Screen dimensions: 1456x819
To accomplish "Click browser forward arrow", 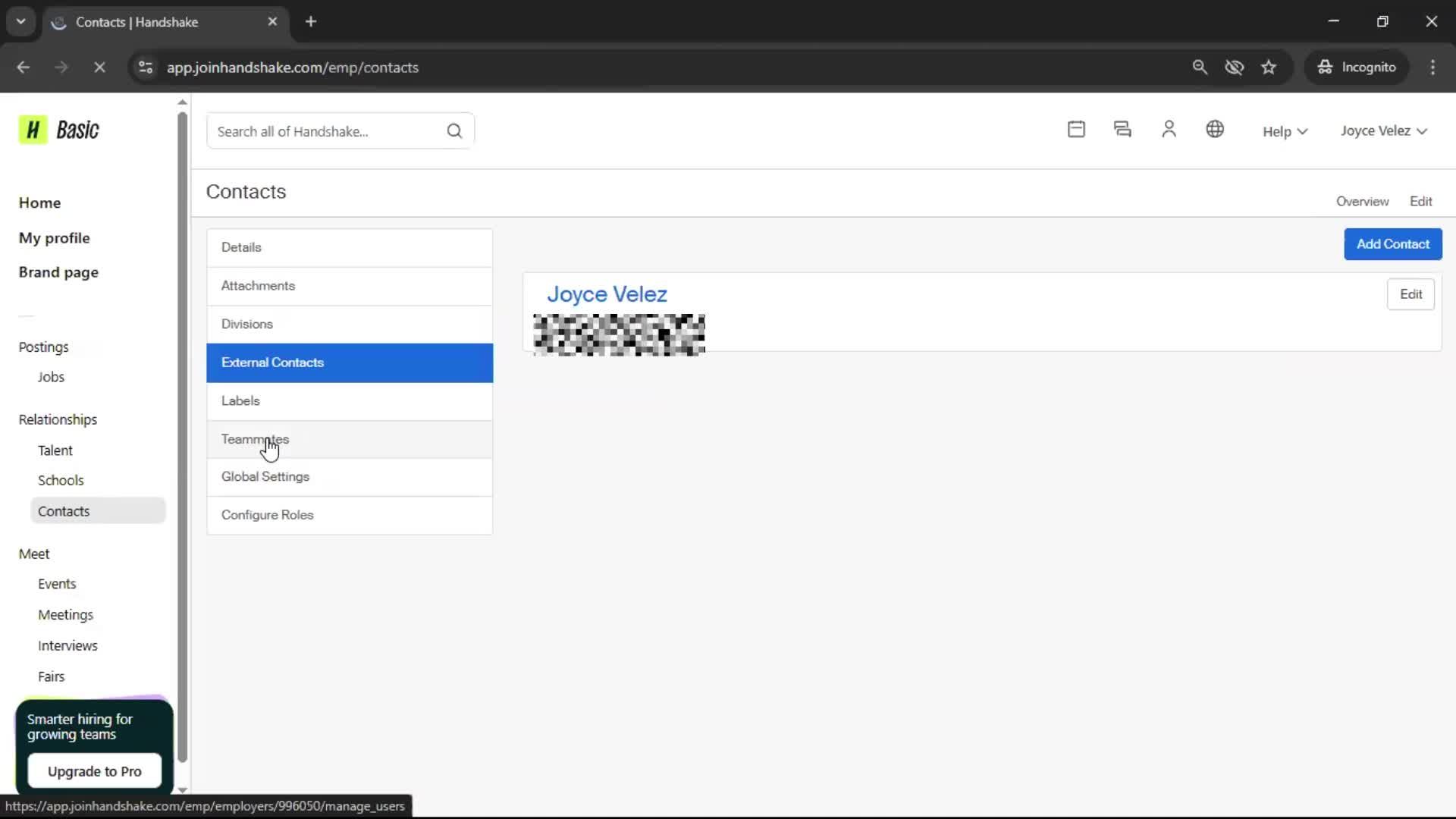I will tap(61, 67).
